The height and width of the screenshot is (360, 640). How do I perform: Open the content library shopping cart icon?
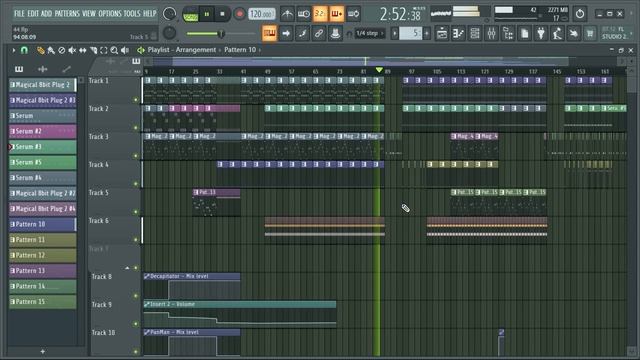point(590,33)
